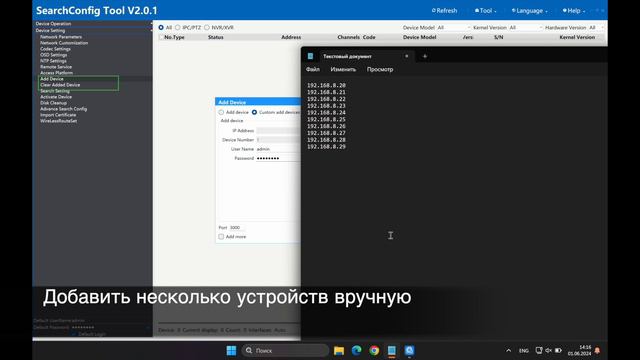Image resolution: width=640 pixels, height=360 pixels.
Task: Tick the select-all checkbox beside No.Type
Action: tap(161, 37)
